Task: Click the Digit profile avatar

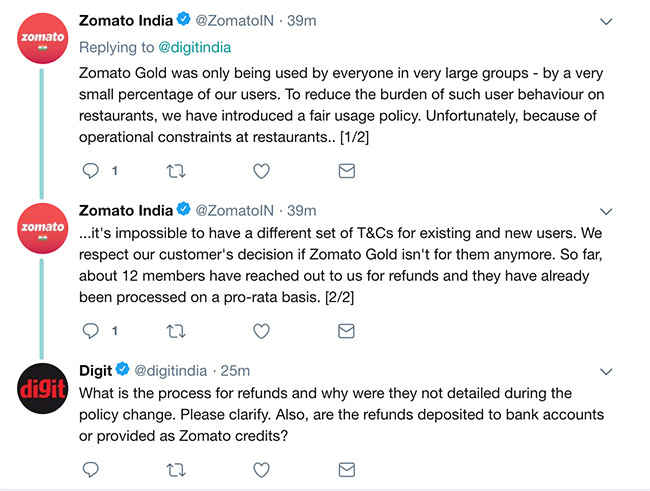Action: tap(42, 388)
